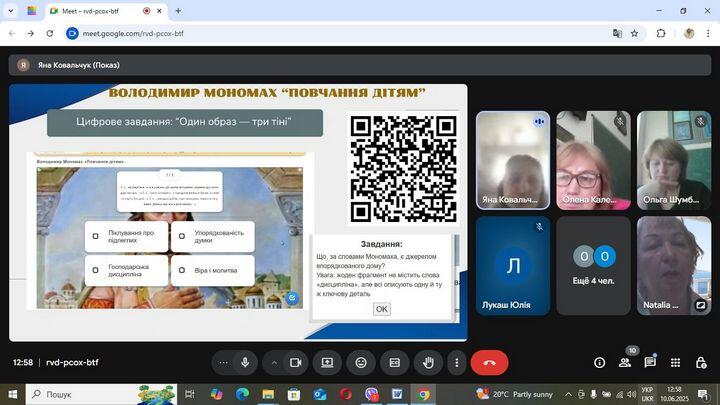Show hidden system tray icons
720x405 pixels.
pyautogui.click(x=568, y=394)
